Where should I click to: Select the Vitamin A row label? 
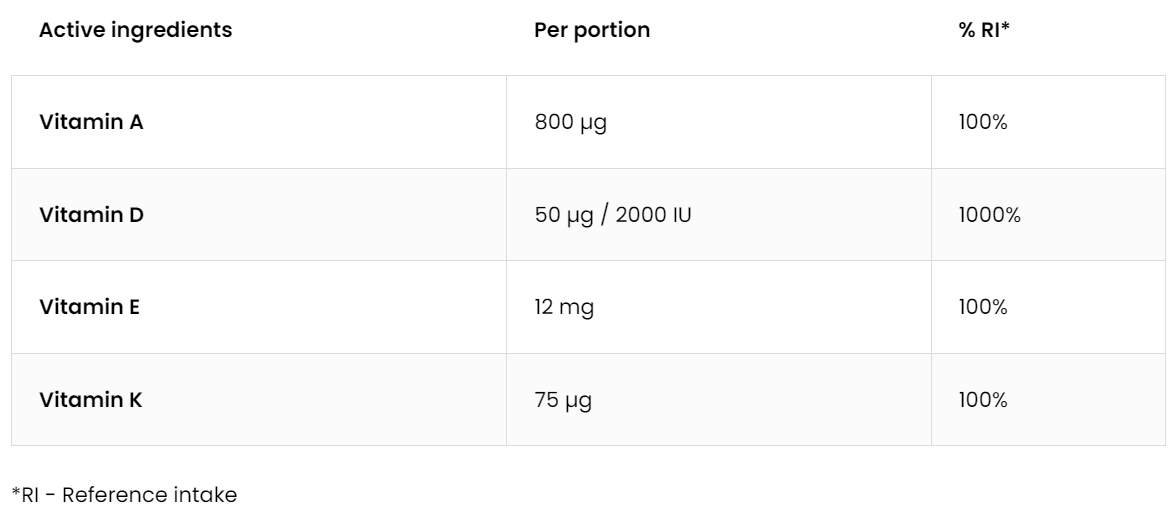click(x=92, y=122)
